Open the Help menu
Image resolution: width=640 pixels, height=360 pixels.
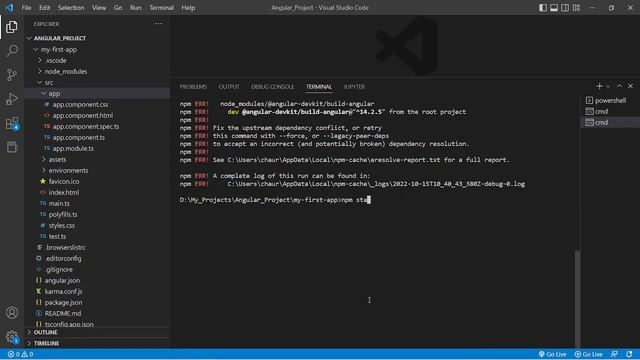pyautogui.click(x=188, y=8)
